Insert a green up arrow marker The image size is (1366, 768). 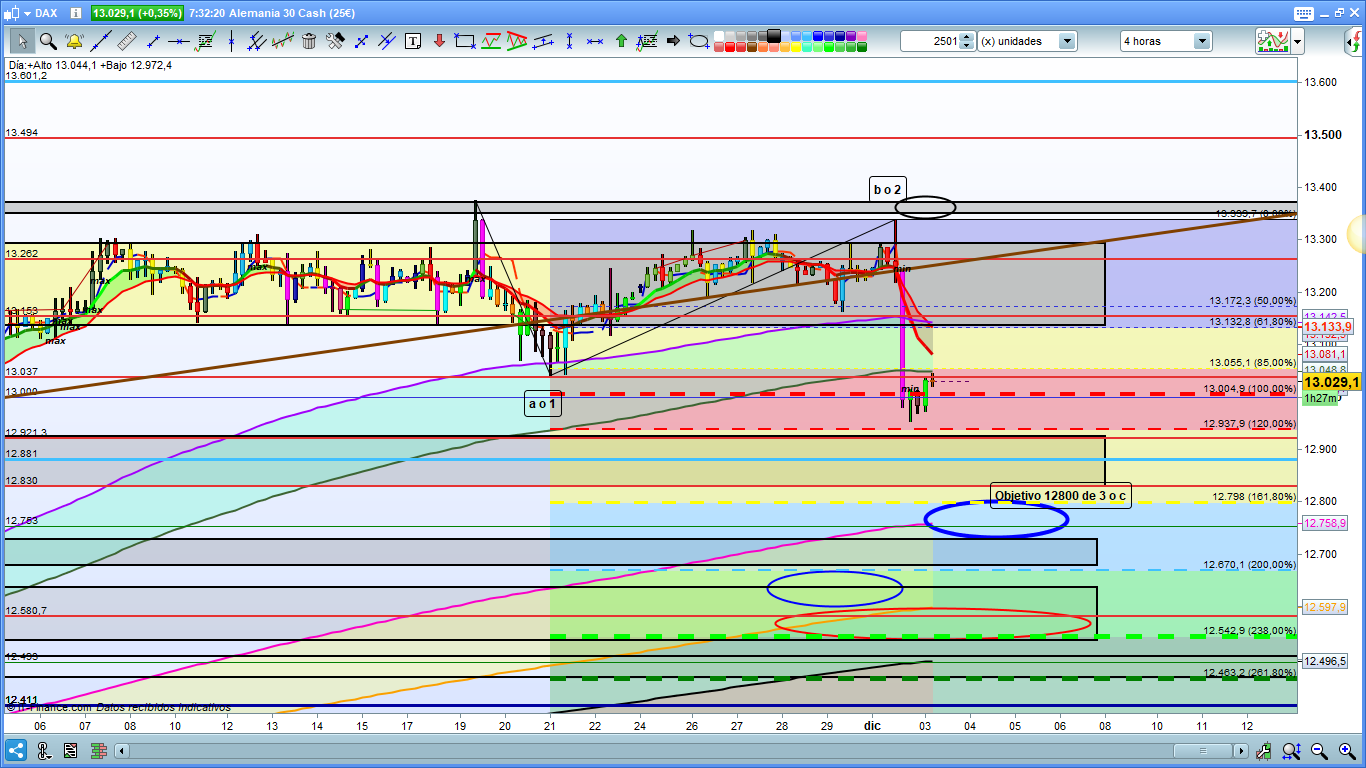coord(621,41)
